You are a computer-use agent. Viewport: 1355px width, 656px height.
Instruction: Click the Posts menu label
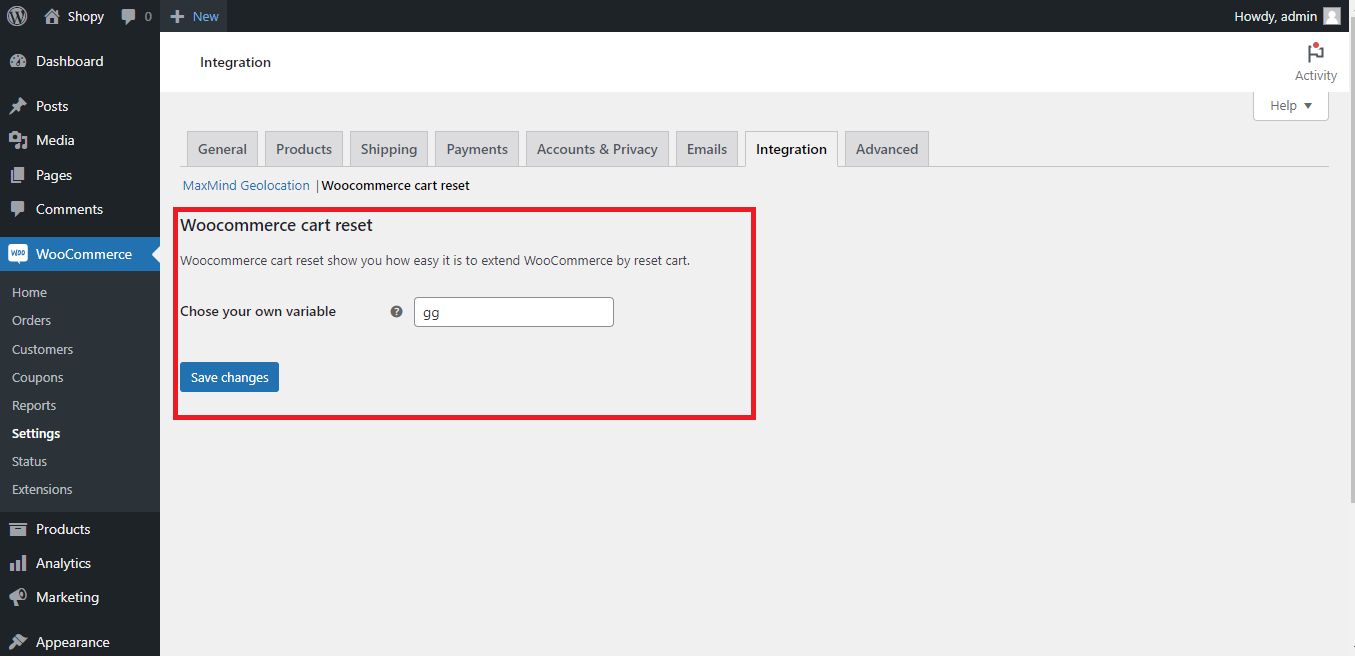point(52,106)
